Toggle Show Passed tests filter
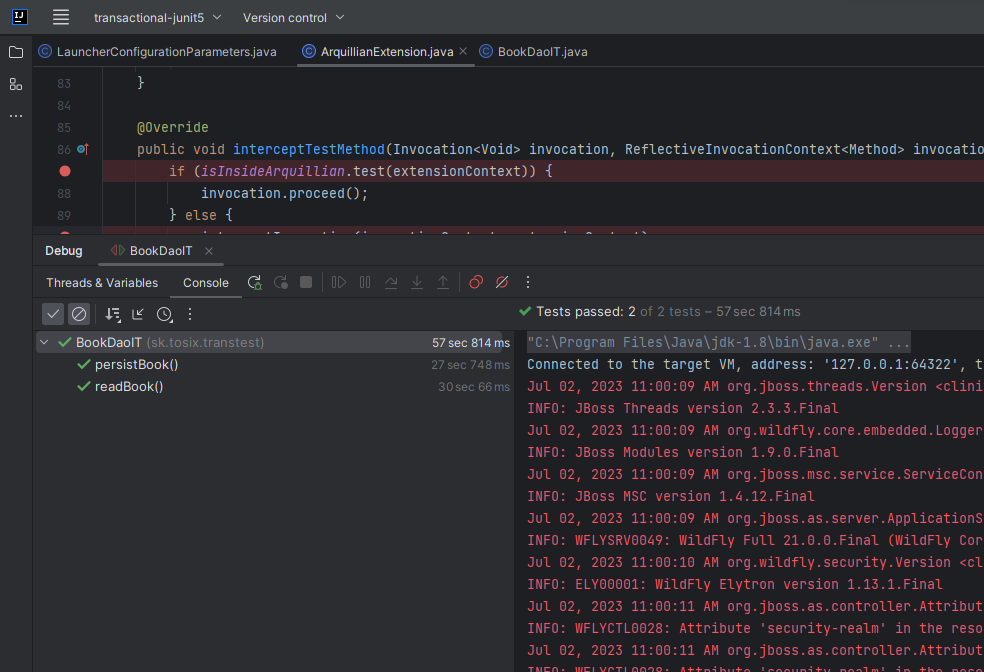 [53, 314]
